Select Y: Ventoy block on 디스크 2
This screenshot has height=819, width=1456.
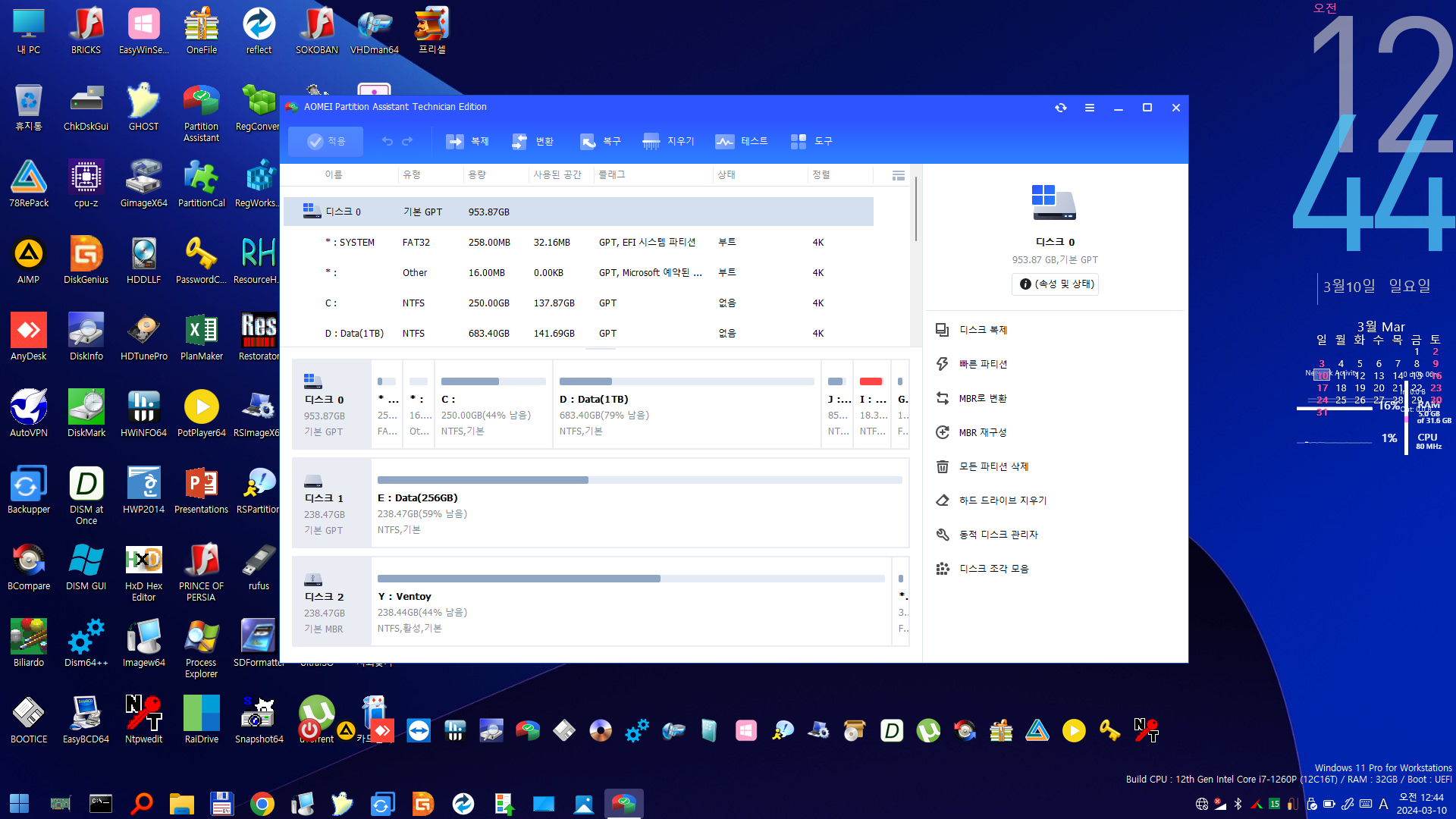click(x=631, y=601)
